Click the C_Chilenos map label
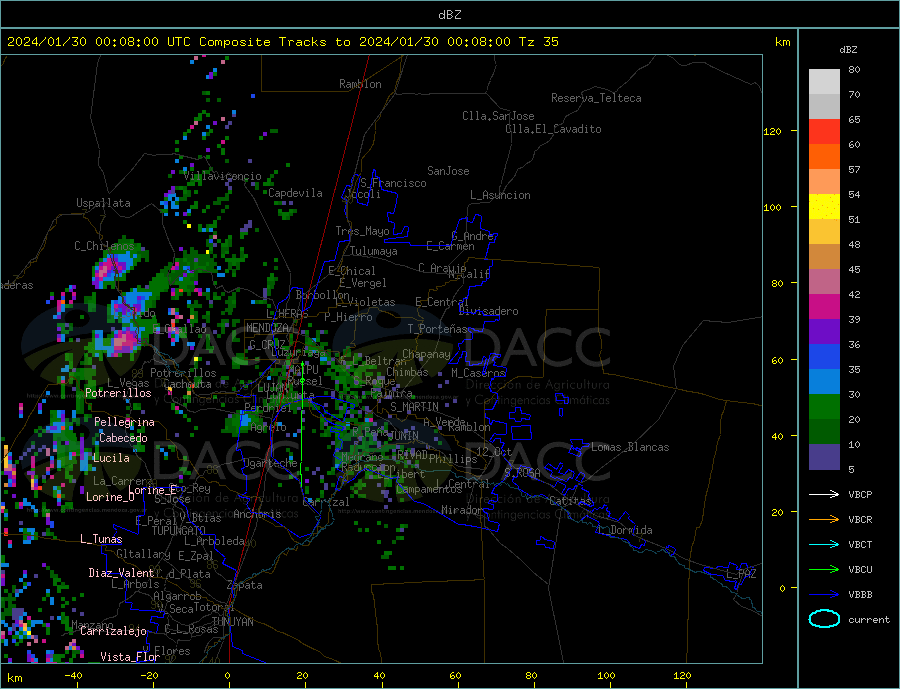This screenshot has height=689, width=900. (104, 246)
